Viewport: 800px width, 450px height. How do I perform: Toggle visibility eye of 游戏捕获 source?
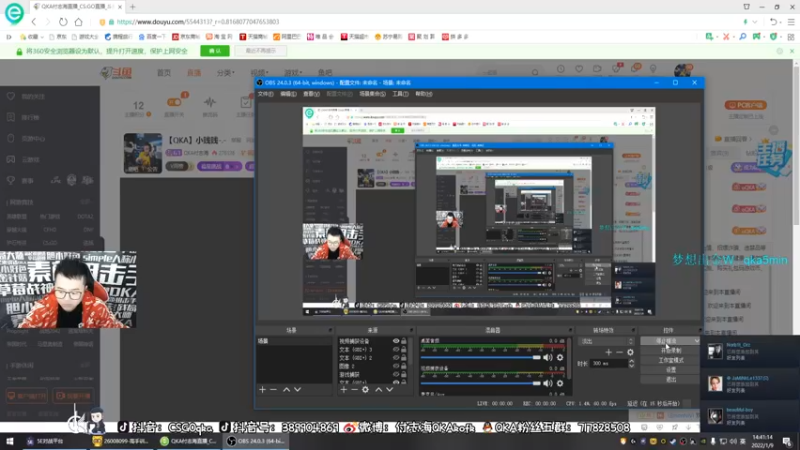click(x=396, y=374)
